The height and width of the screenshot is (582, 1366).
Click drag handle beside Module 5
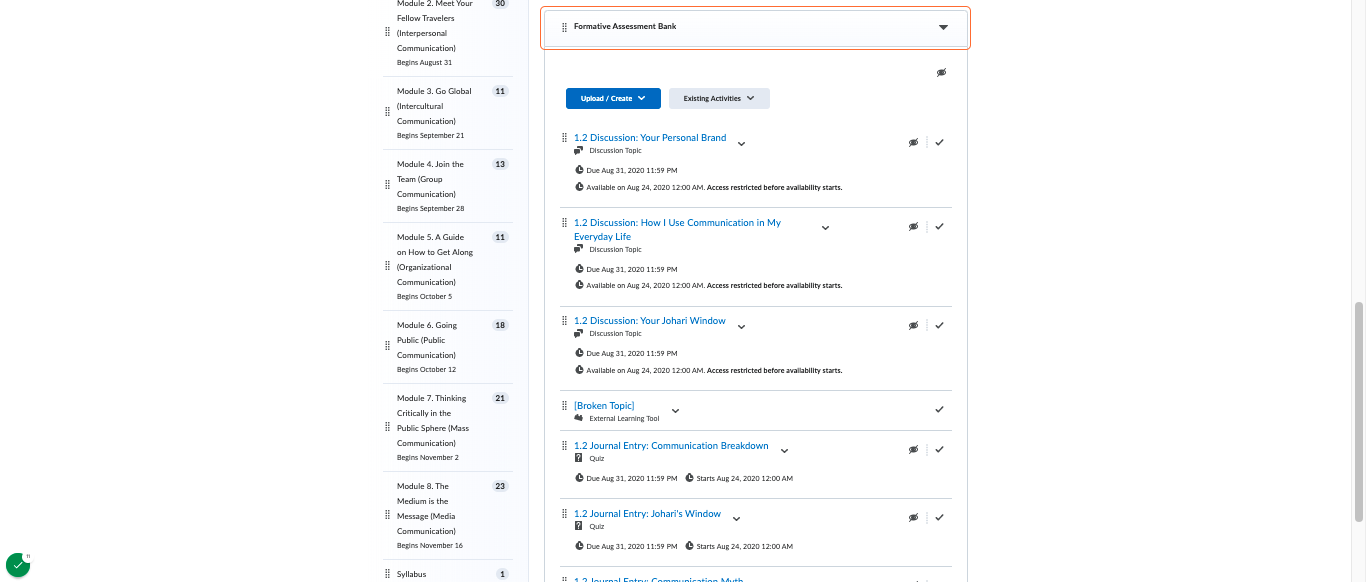point(387,267)
